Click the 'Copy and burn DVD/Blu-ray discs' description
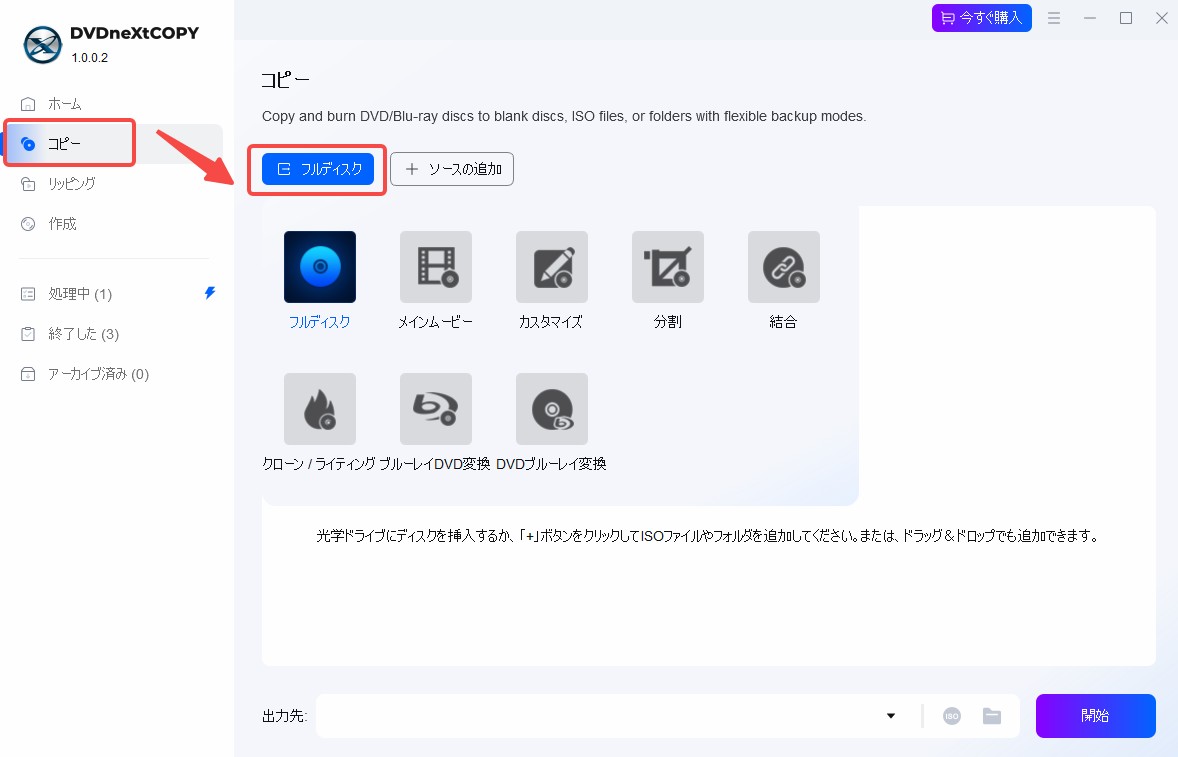This screenshot has width=1178, height=757. [563, 116]
